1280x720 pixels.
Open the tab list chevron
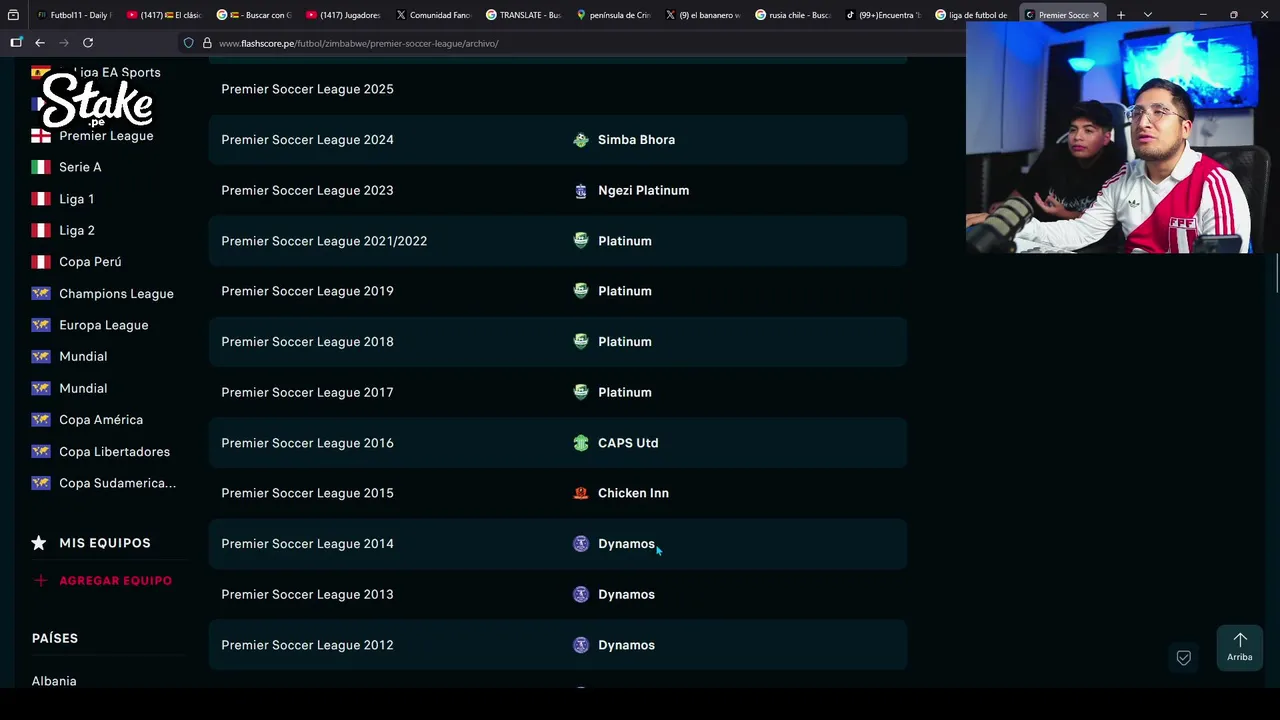pyautogui.click(x=1147, y=15)
